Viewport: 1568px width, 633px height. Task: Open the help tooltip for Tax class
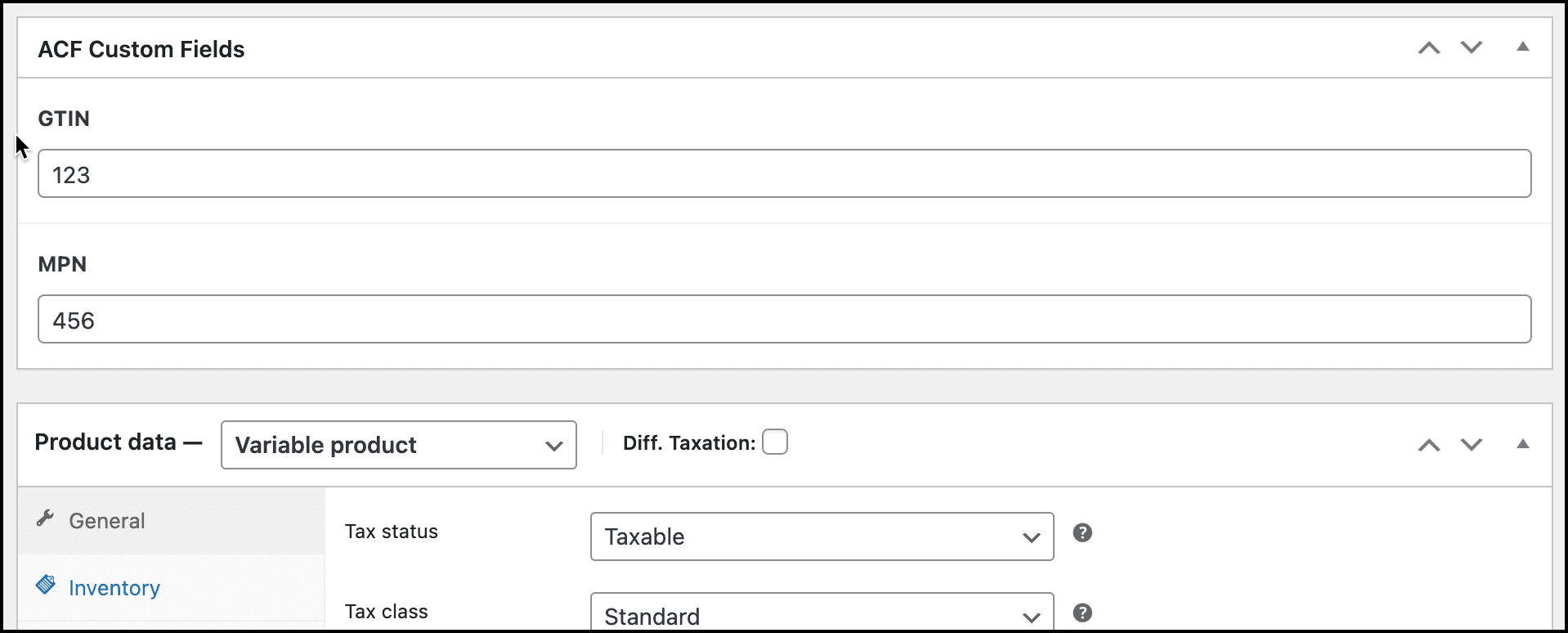point(1083,612)
